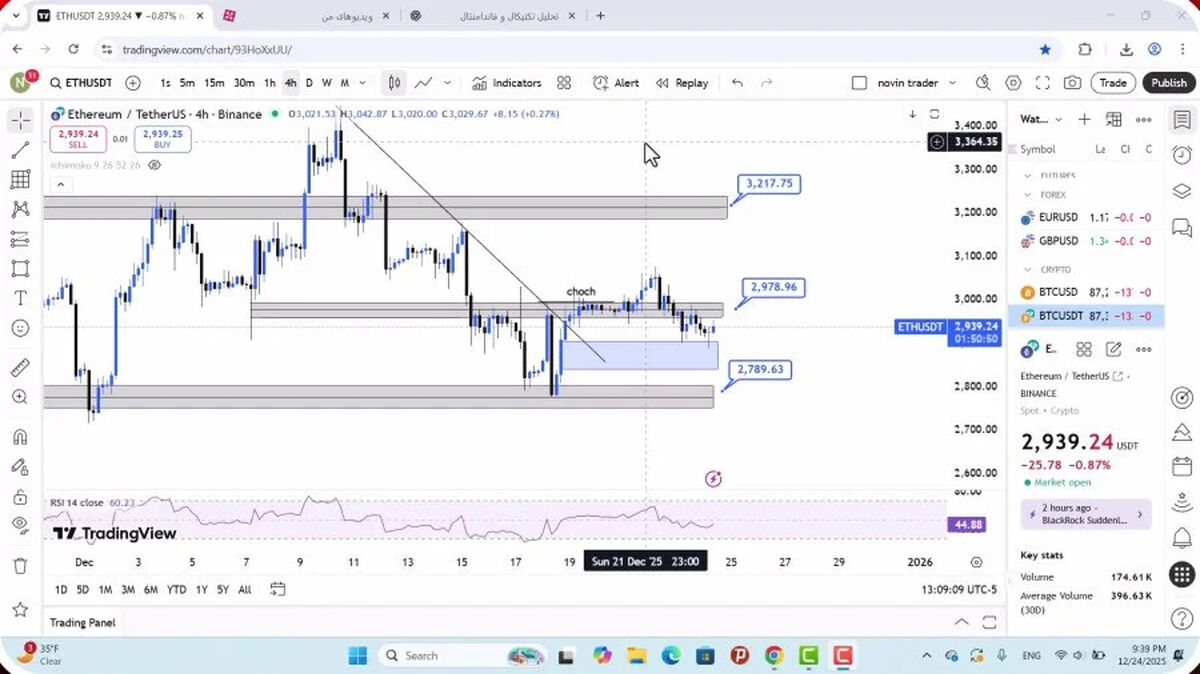
Task: Add symbol to watchlist plus icon
Action: [1084, 119]
